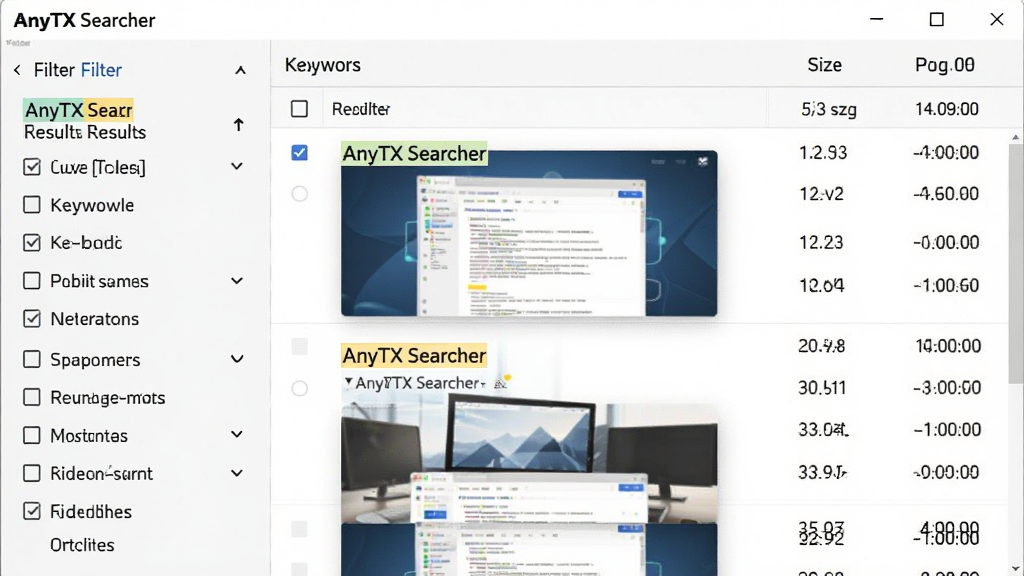Toggle greyed checkbox on 20.%8 row

pyautogui.click(x=299, y=346)
